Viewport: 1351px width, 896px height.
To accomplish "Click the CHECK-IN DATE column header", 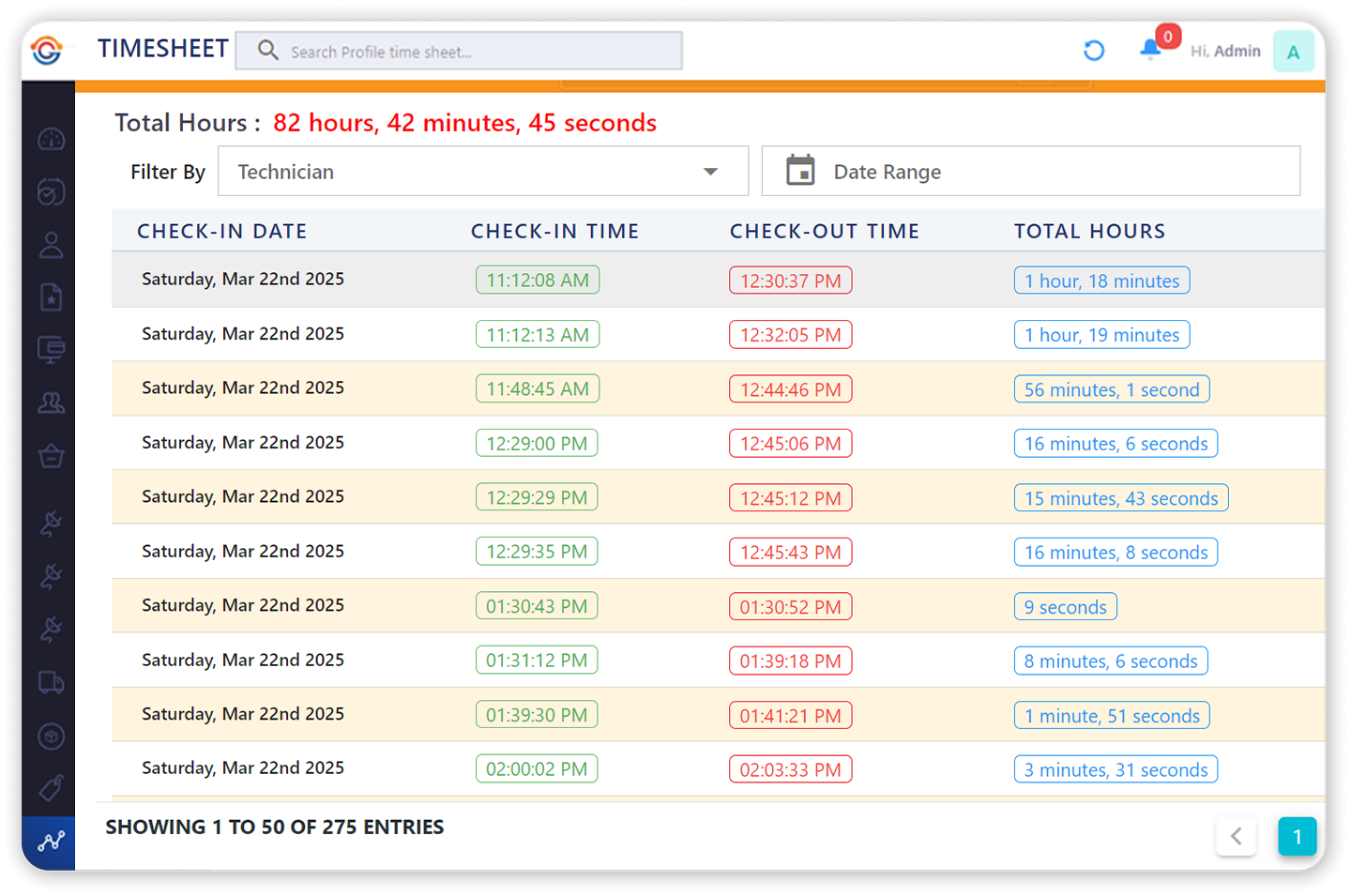I will (222, 231).
